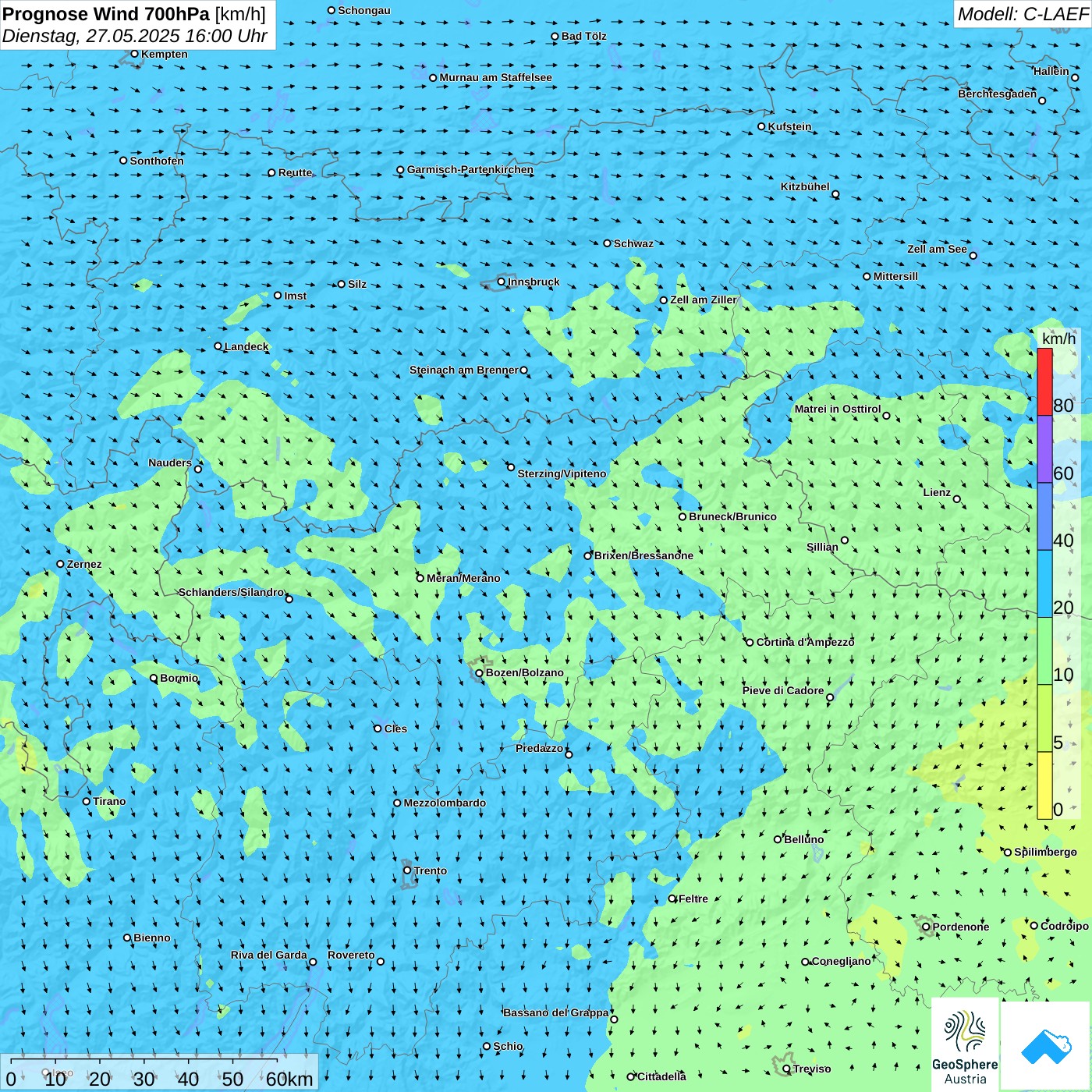Viewport: 1092px width, 1092px height.
Task: Click the 'Mezzolombardo' label
Action: tap(445, 803)
